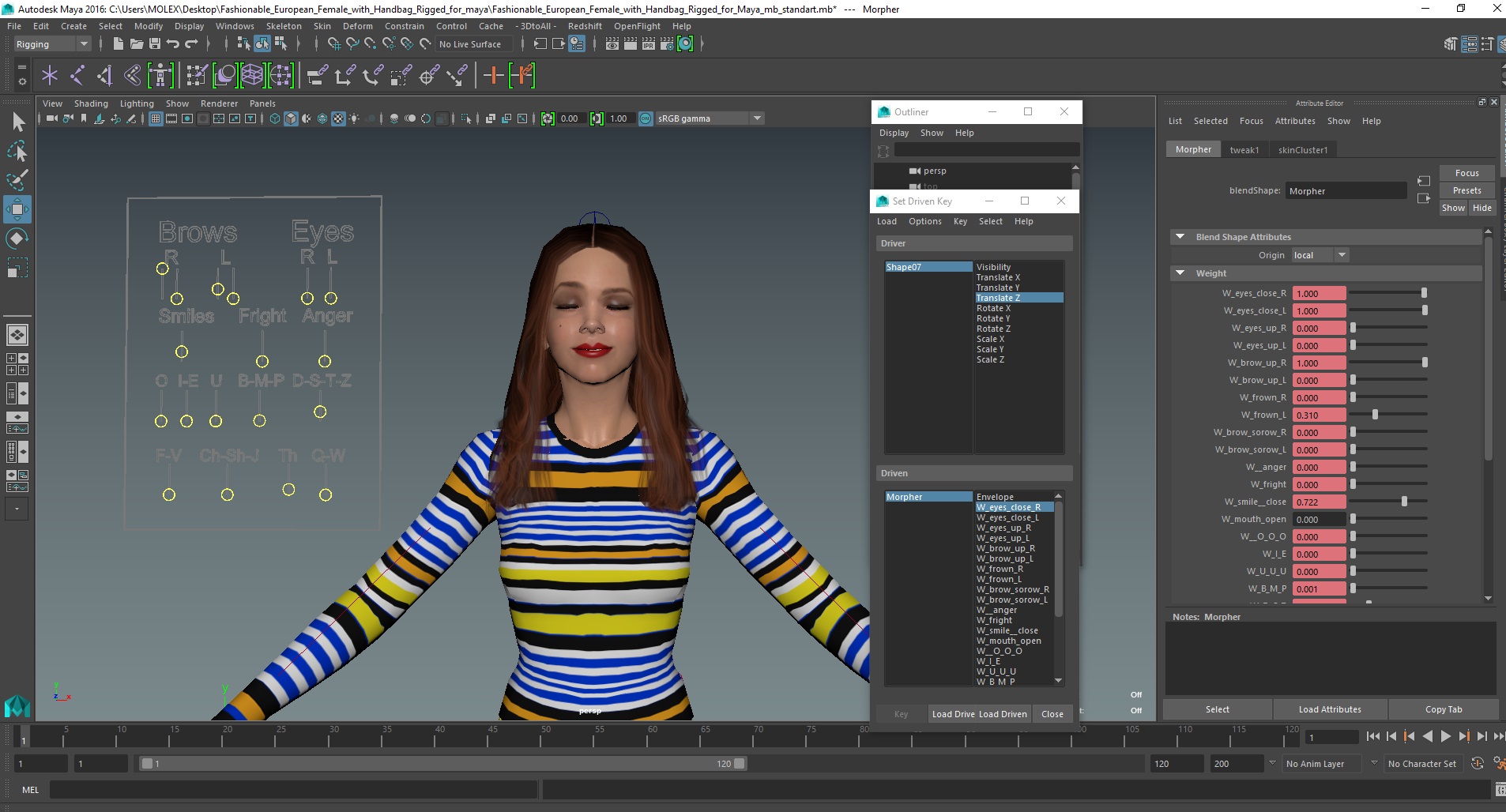Click the IPR render icon
The height and width of the screenshot is (812, 1506).
(x=649, y=43)
